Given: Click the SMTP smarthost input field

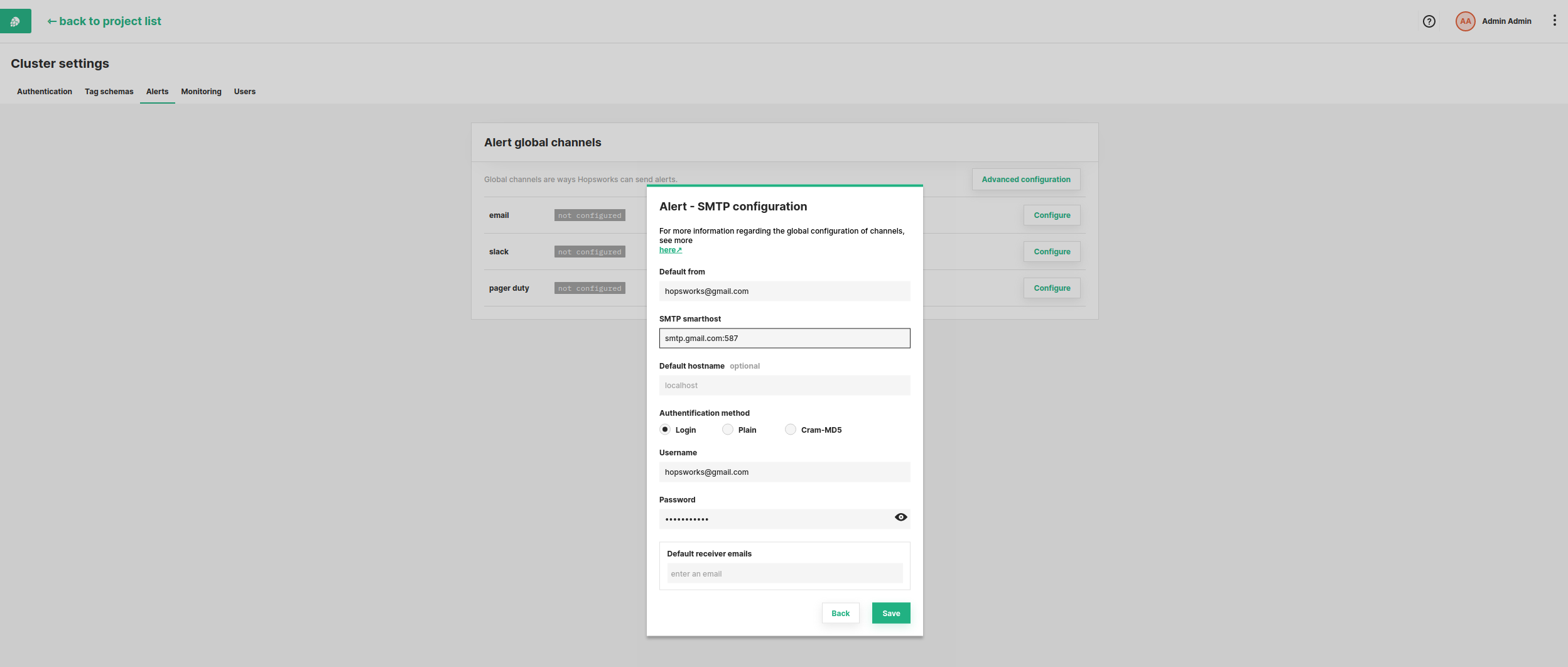Looking at the screenshot, I should (x=784, y=338).
